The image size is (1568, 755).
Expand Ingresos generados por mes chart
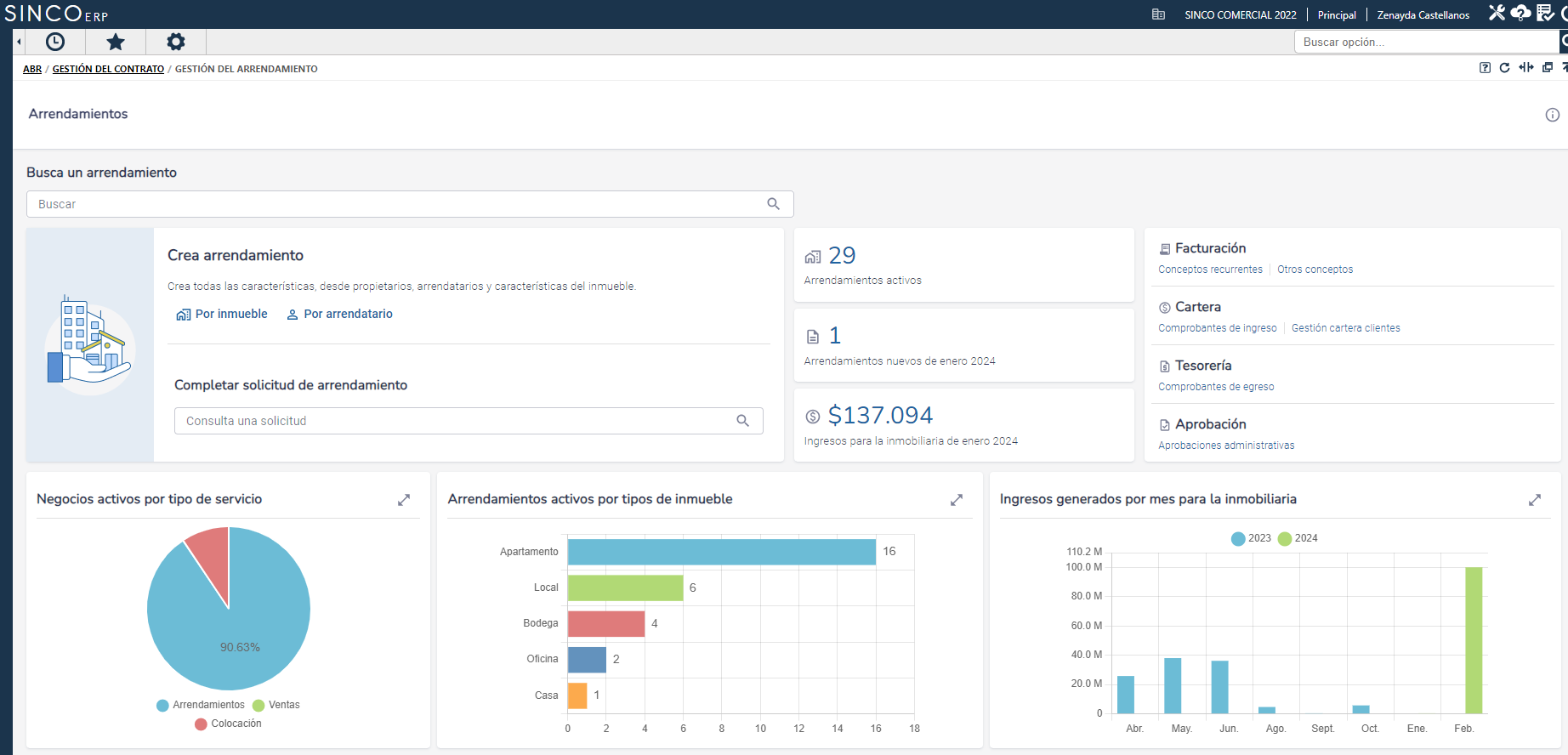1534,500
